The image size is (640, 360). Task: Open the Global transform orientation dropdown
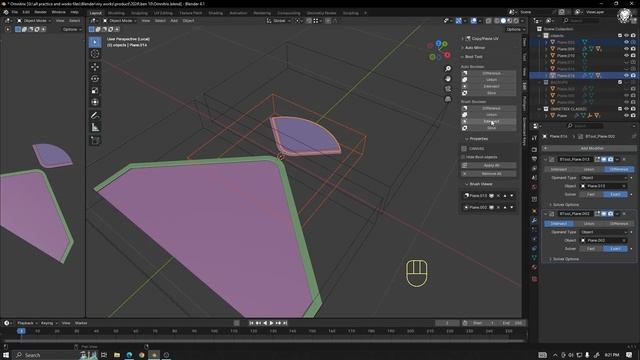(279, 21)
